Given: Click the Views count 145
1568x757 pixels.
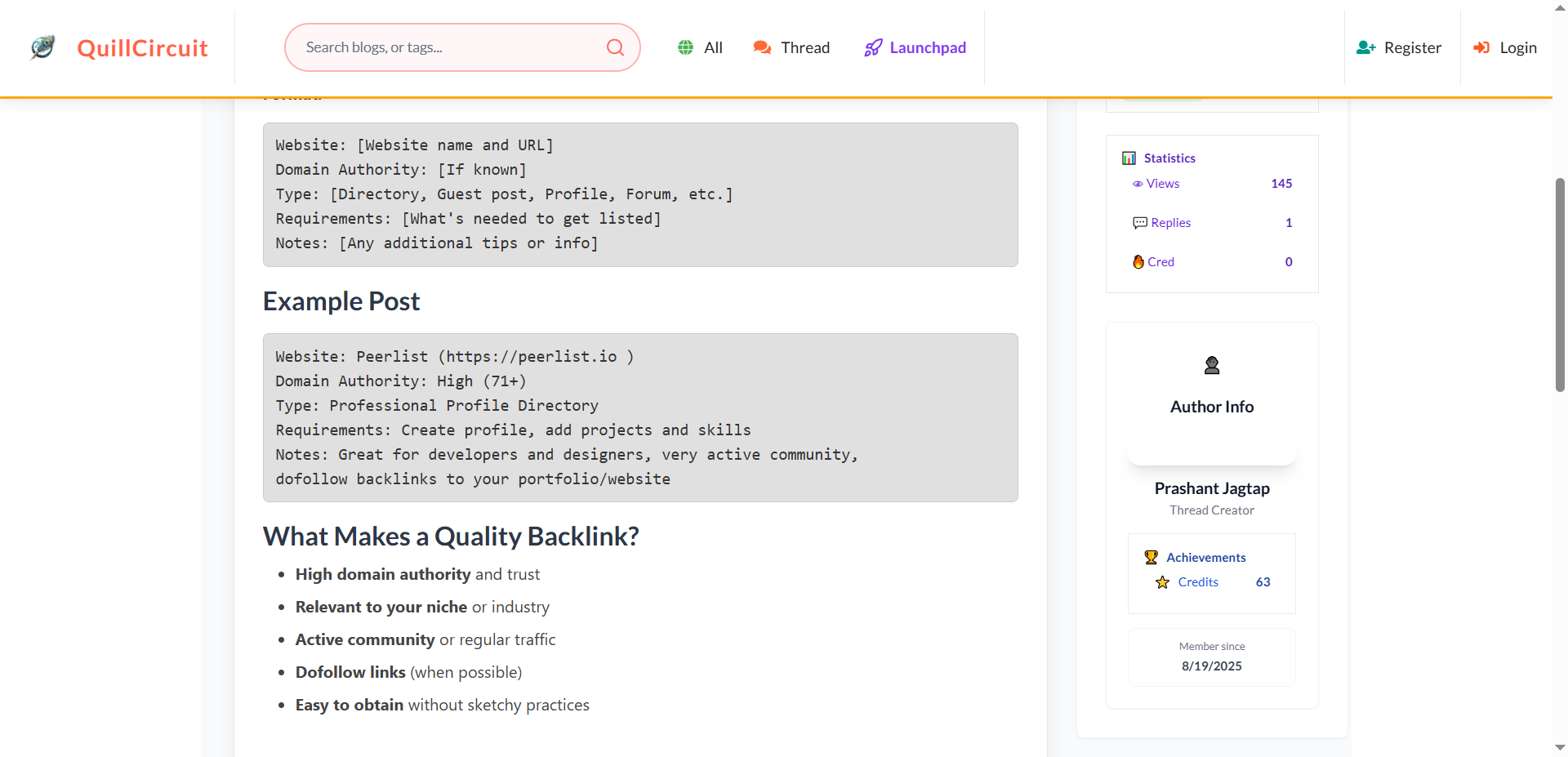Looking at the screenshot, I should pyautogui.click(x=1281, y=184).
